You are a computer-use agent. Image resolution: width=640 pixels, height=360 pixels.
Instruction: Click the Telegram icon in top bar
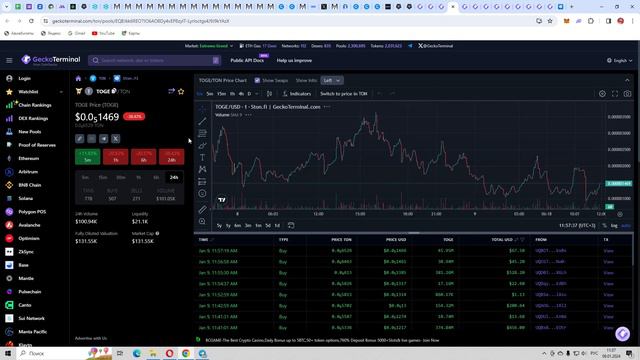tap(410, 46)
